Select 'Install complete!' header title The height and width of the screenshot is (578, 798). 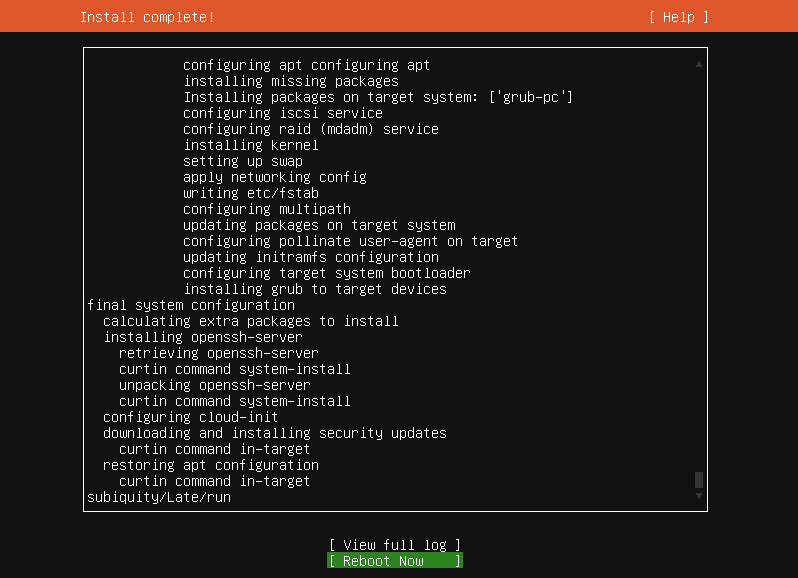point(147,17)
